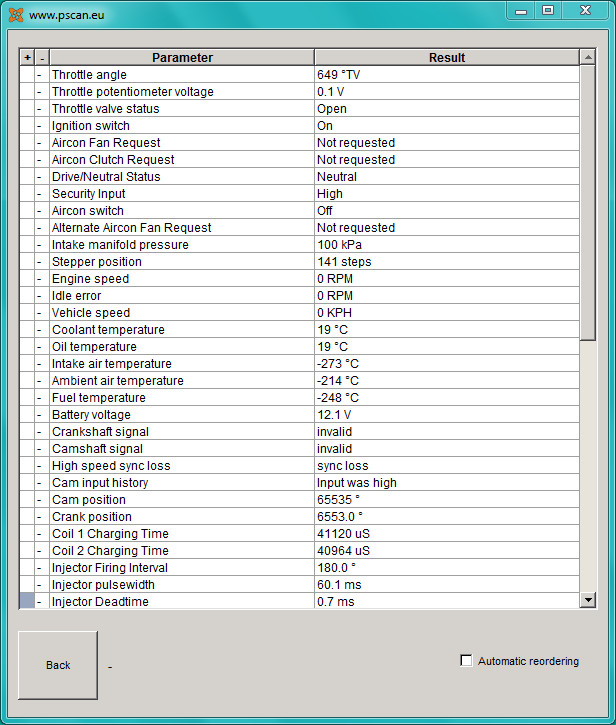Click the 649 °TV result value
This screenshot has height=725, width=616.
coord(447,74)
